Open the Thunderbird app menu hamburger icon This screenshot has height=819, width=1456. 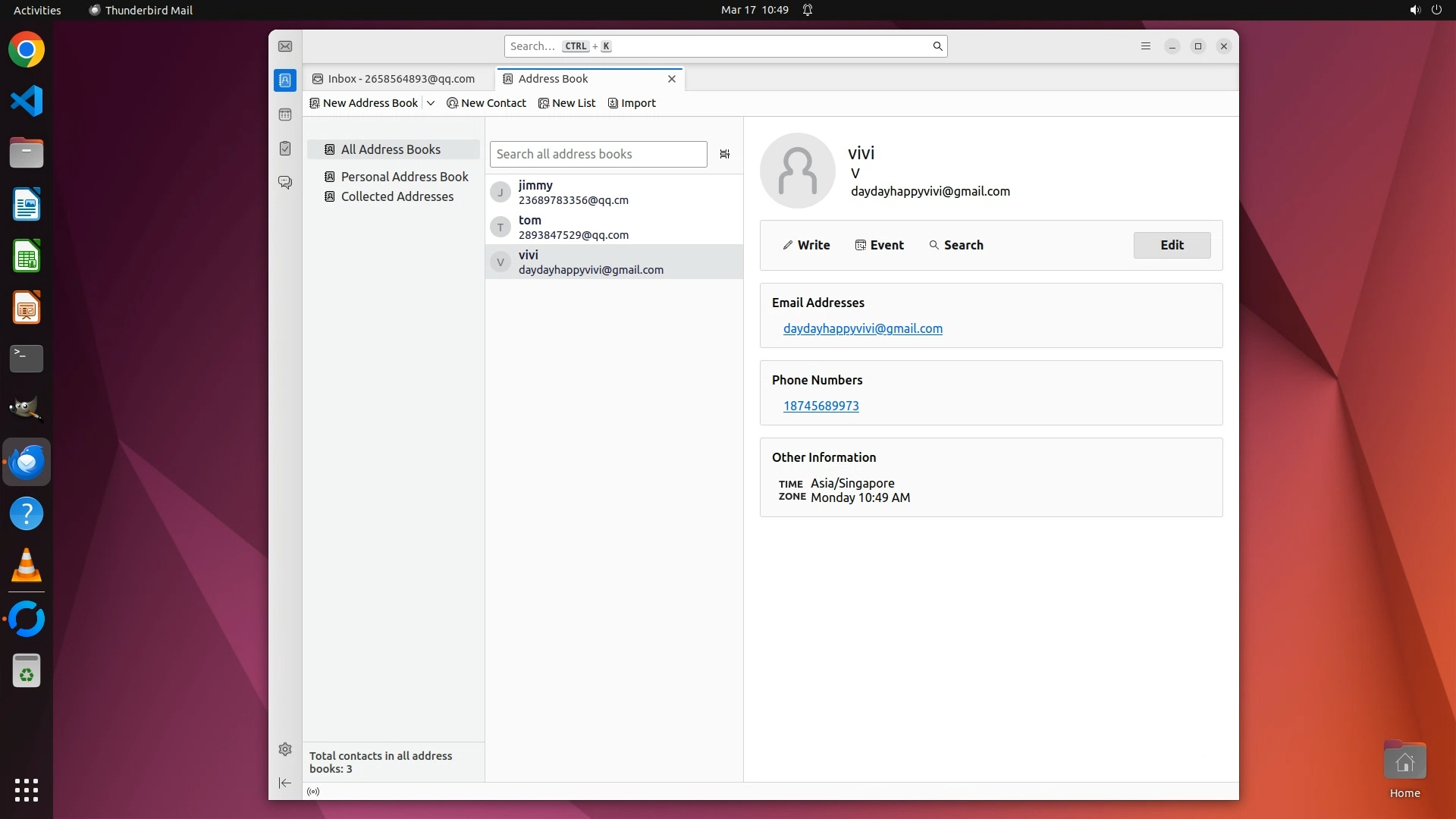point(1146,46)
